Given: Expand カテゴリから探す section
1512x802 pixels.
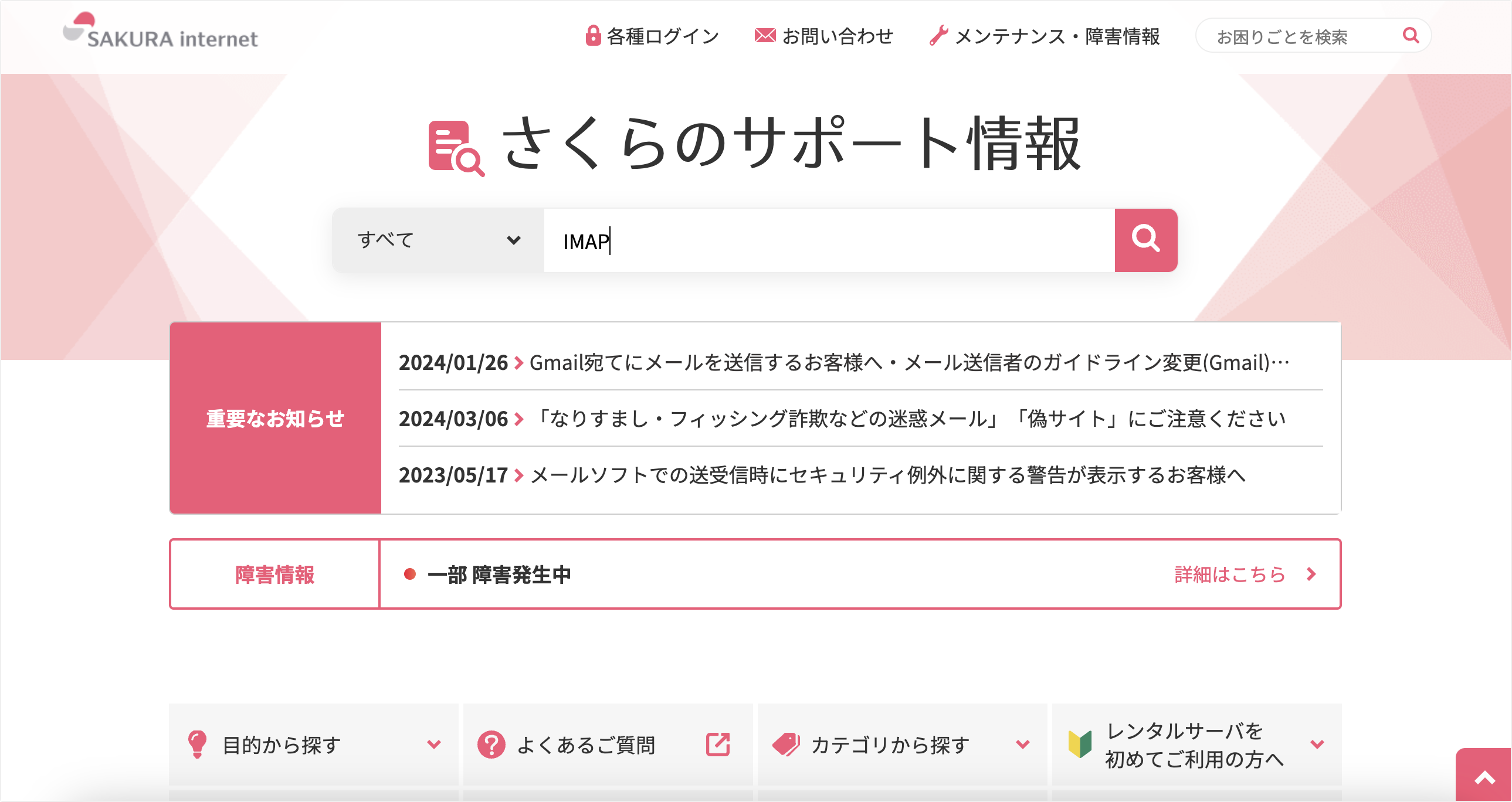Looking at the screenshot, I should pyautogui.click(x=901, y=744).
